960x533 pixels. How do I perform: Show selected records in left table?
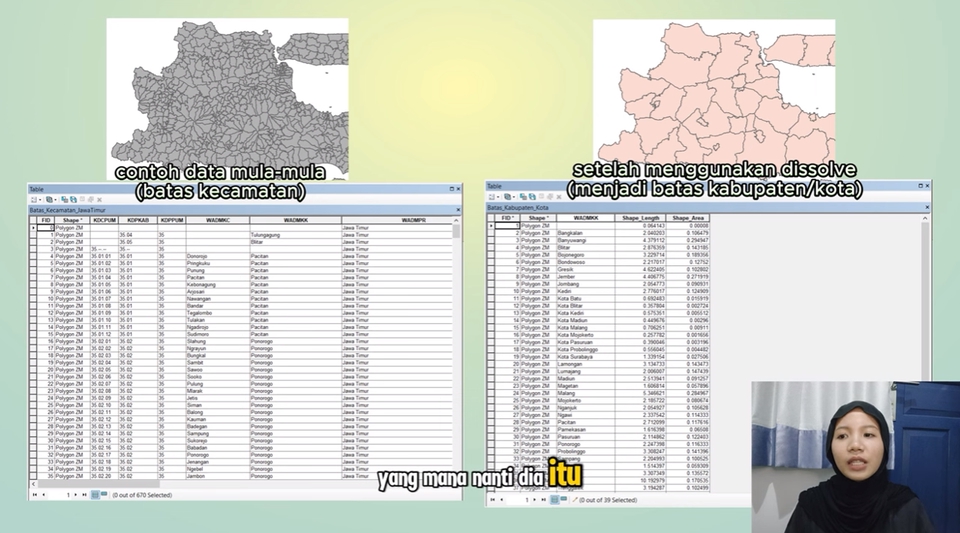pyautogui.click(x=104, y=493)
